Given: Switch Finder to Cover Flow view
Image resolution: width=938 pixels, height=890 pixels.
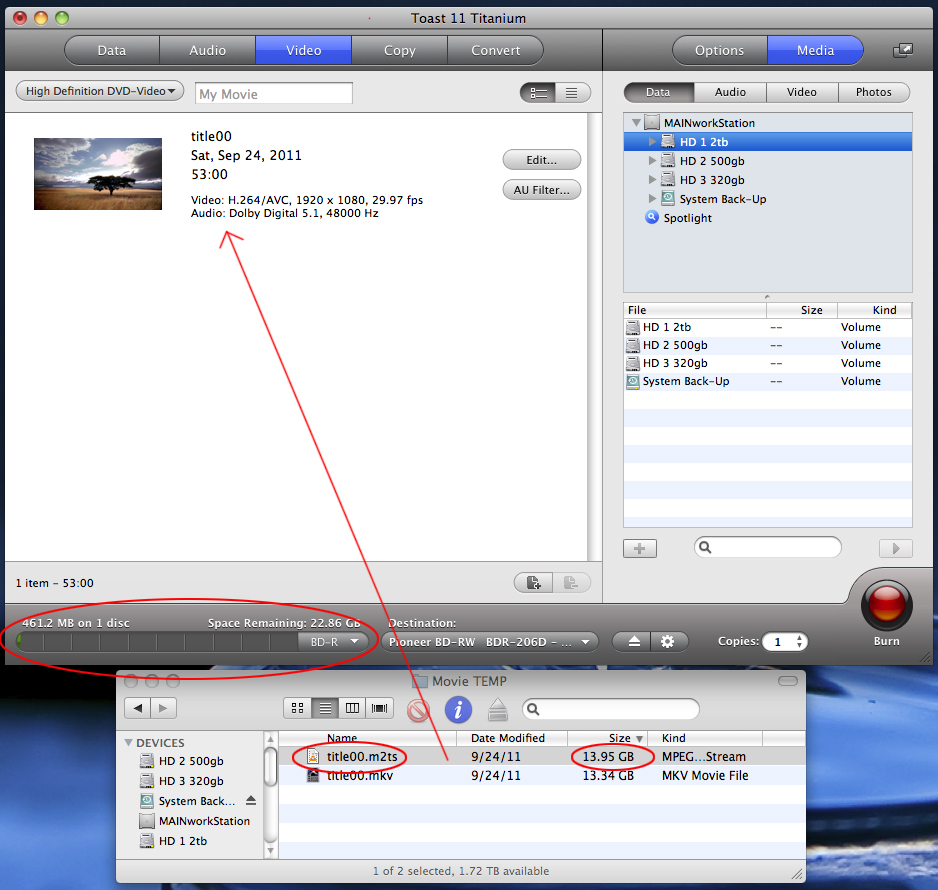Looking at the screenshot, I should 380,708.
